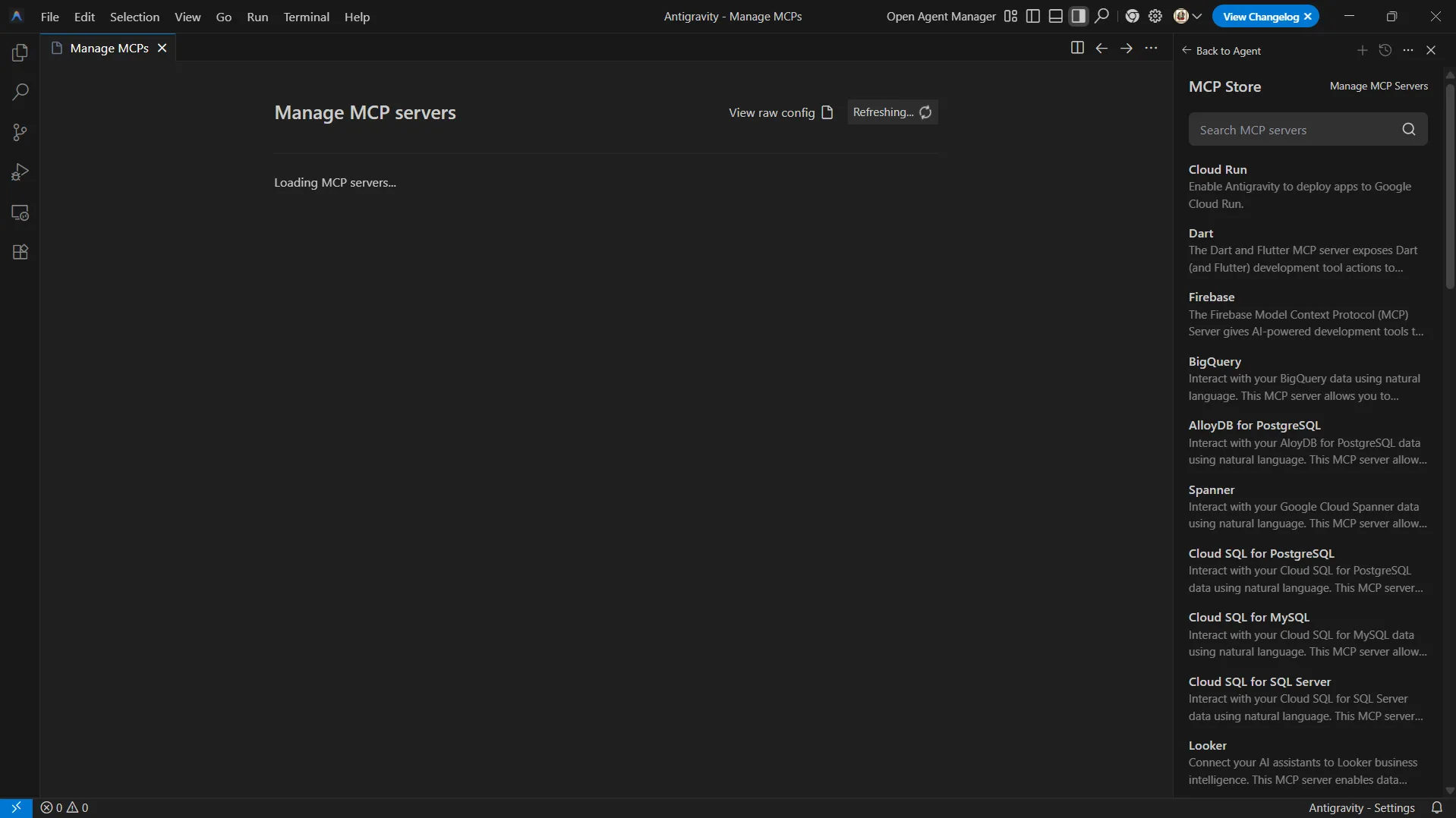1456x818 pixels.
Task: Open the Explorer view in activity bar
Action: (20, 53)
